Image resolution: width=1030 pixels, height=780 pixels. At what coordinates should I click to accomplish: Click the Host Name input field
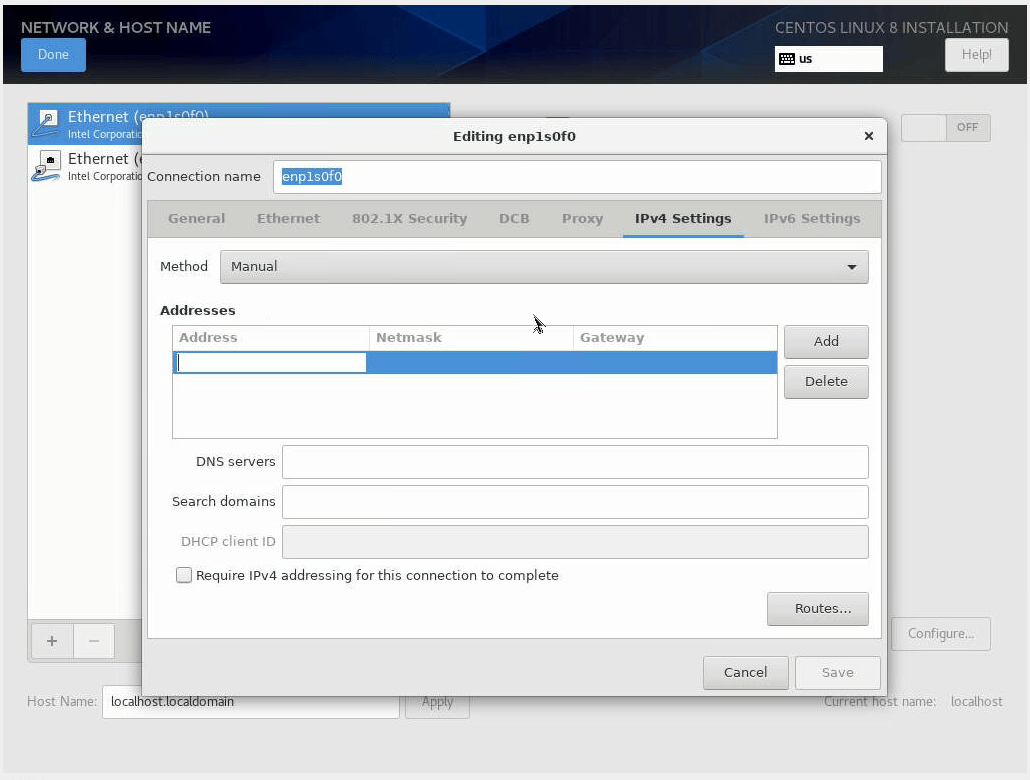[250, 702]
